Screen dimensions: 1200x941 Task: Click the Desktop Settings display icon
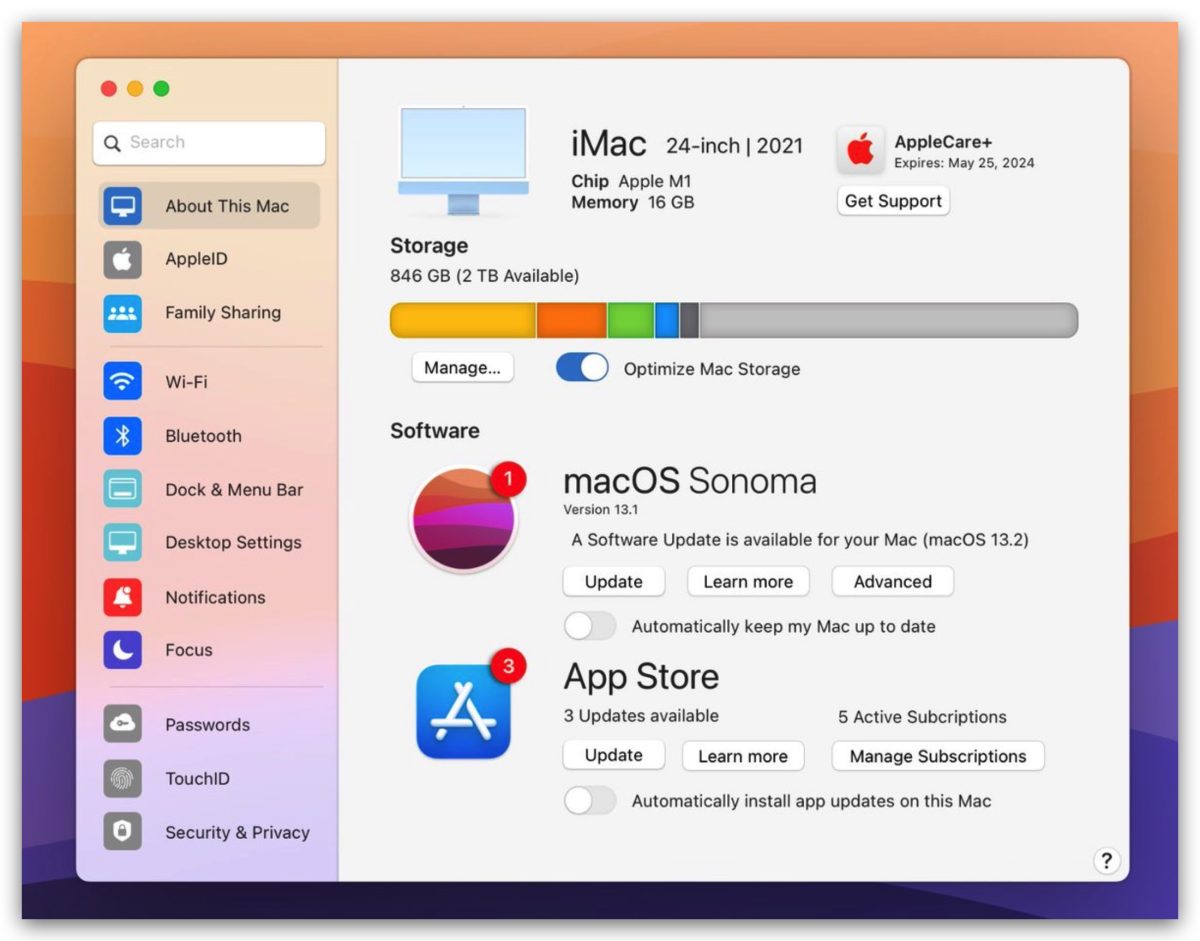click(123, 543)
